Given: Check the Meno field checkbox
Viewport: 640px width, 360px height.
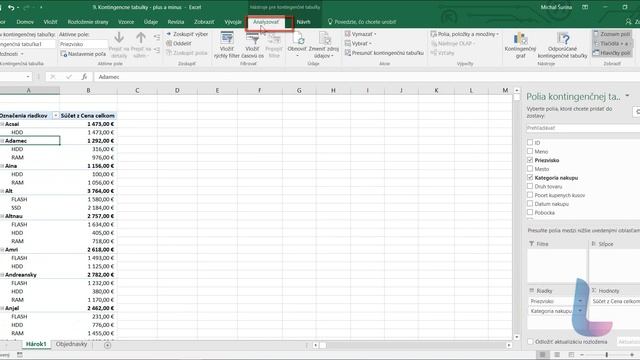Looking at the screenshot, I should tap(530, 151).
